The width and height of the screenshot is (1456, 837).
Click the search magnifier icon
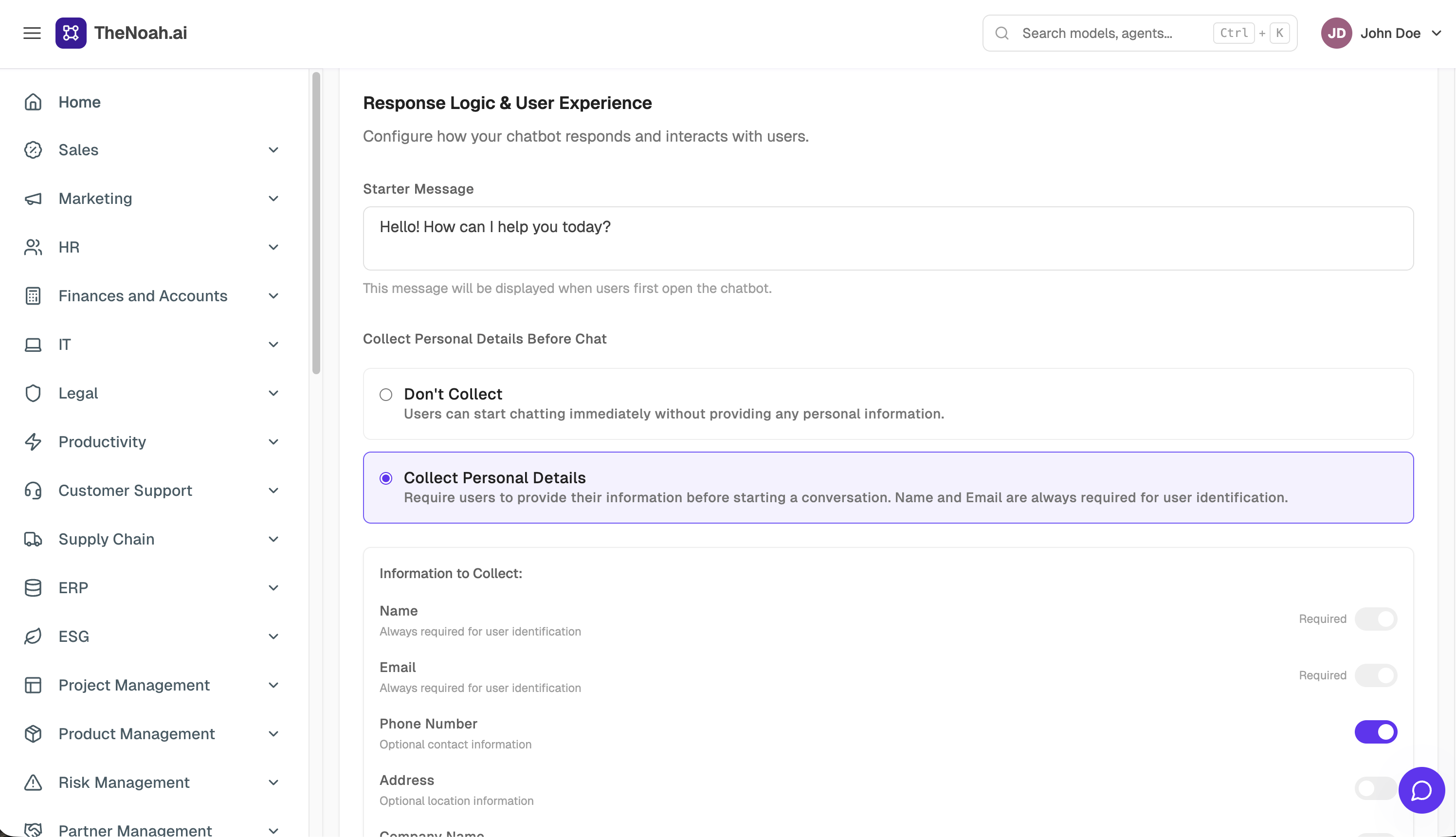[x=1002, y=34]
